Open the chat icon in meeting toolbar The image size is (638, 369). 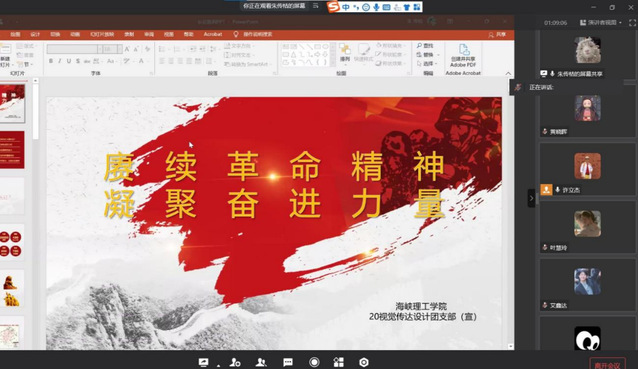click(288, 362)
